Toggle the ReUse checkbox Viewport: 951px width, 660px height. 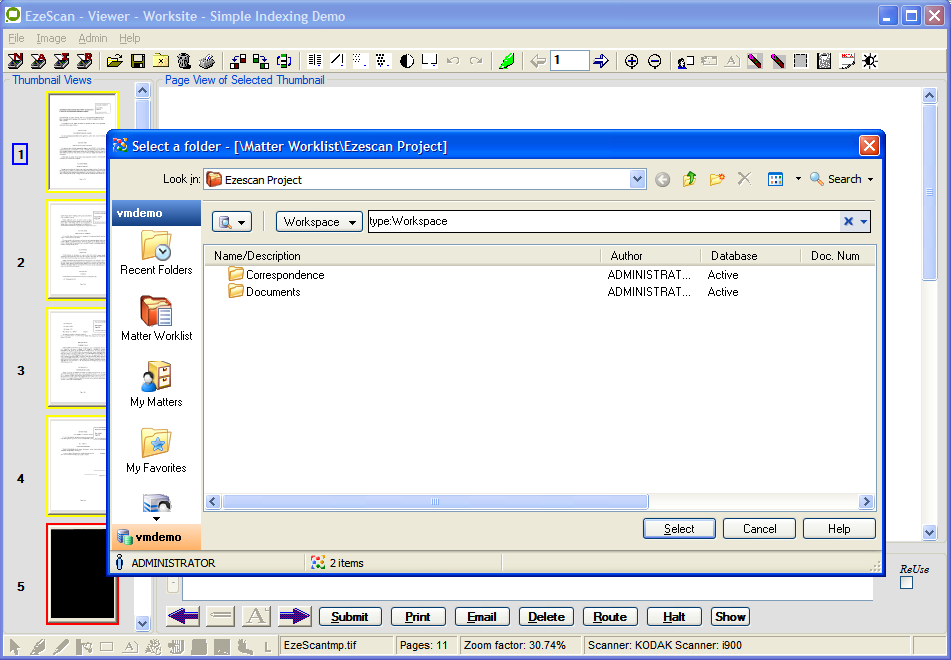coord(906,583)
